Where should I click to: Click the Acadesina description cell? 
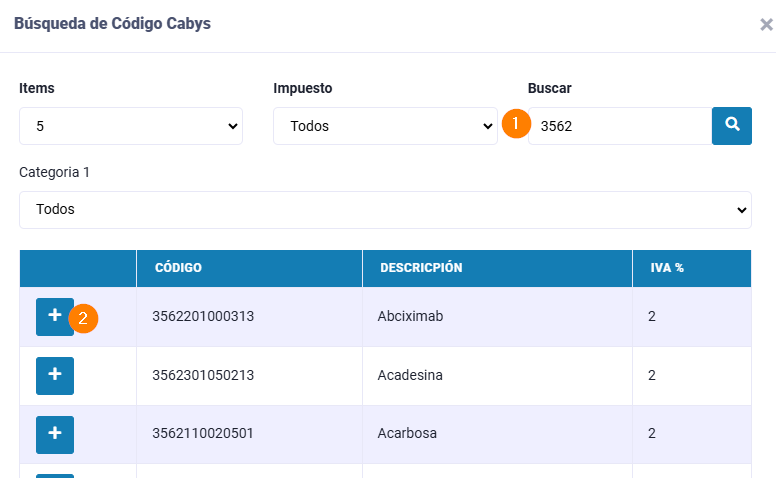pos(410,376)
